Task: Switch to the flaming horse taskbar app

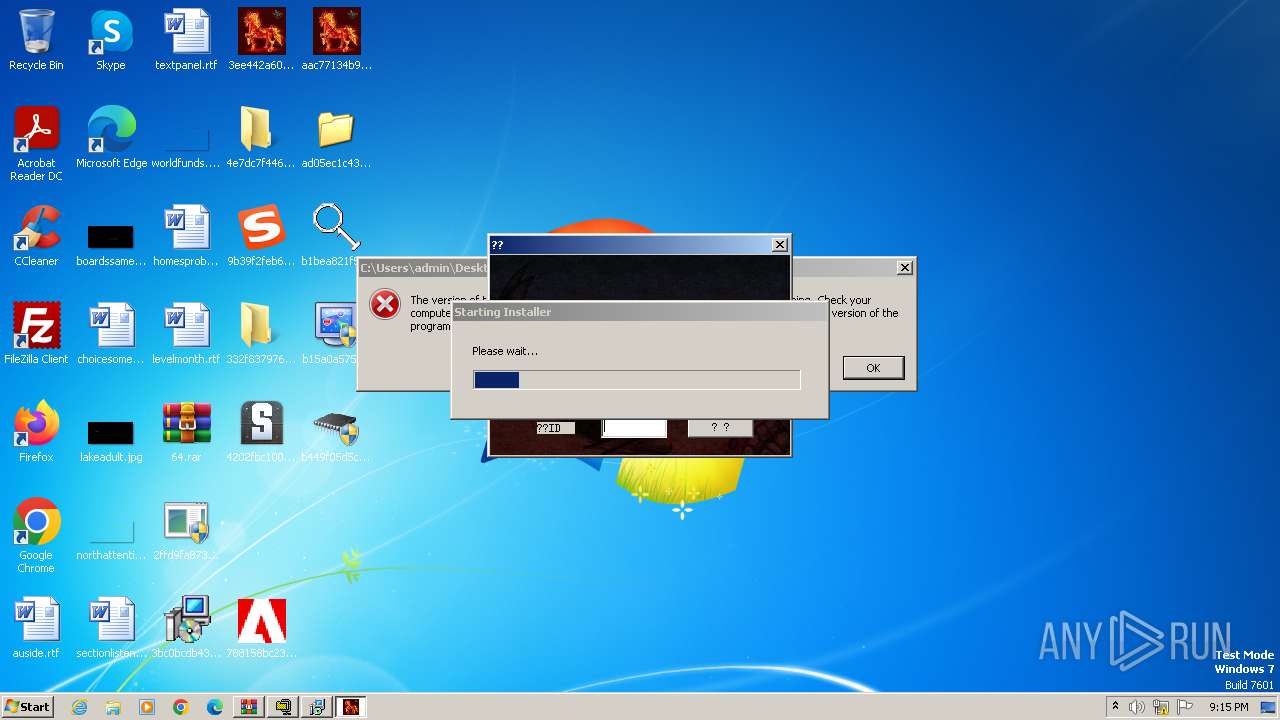Action: click(x=351, y=707)
